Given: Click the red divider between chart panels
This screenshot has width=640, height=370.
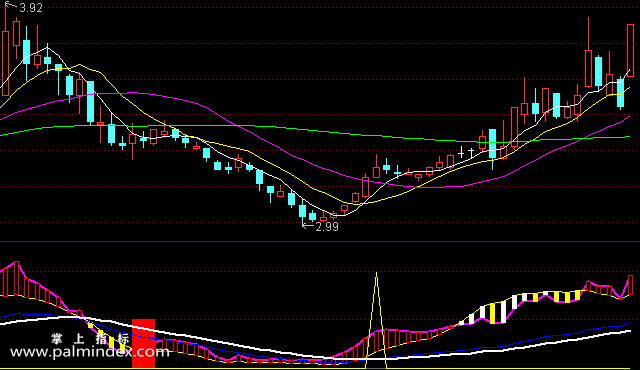Looking at the screenshot, I should pos(320,241).
